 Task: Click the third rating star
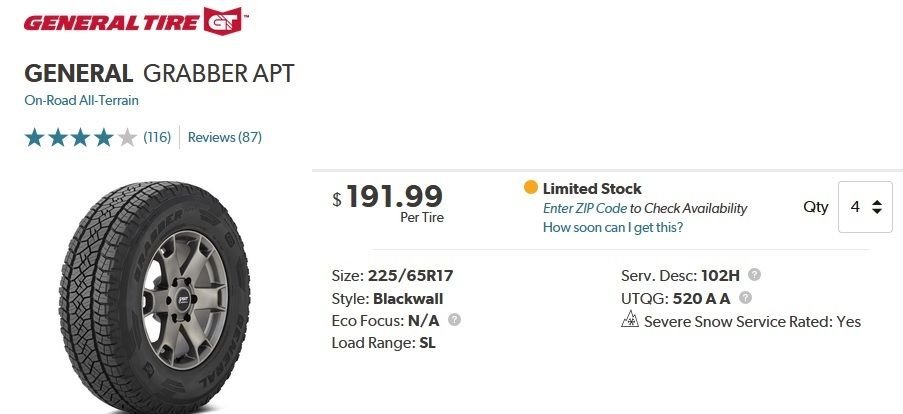(x=81, y=137)
